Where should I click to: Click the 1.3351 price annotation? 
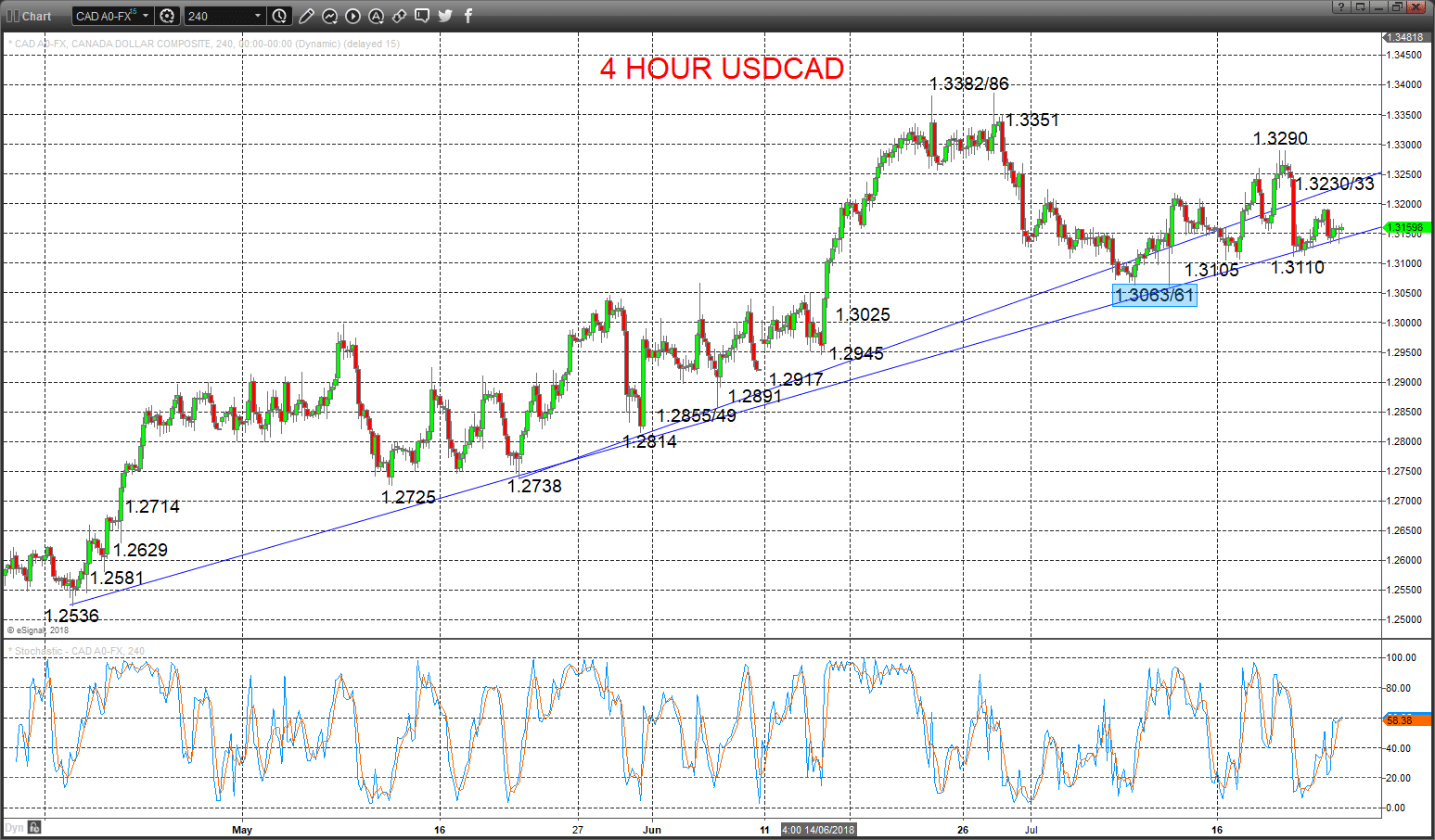pyautogui.click(x=1032, y=120)
